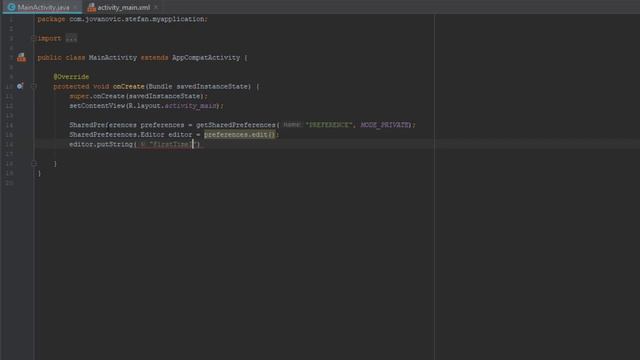Click the 'extends' keyword
640x360 pixels.
click(x=154, y=58)
